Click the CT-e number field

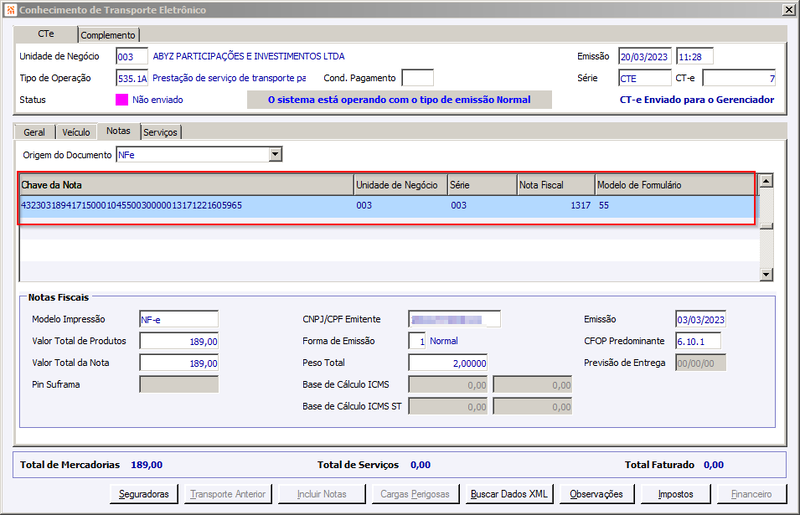coord(739,78)
